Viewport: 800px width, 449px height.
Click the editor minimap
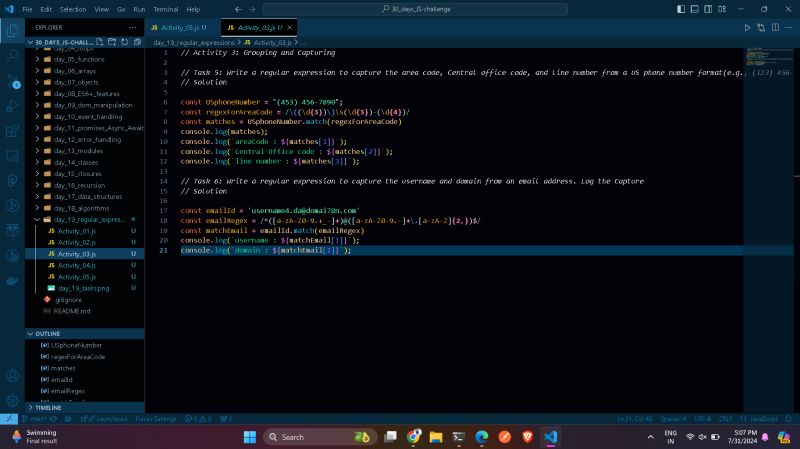tap(768, 230)
